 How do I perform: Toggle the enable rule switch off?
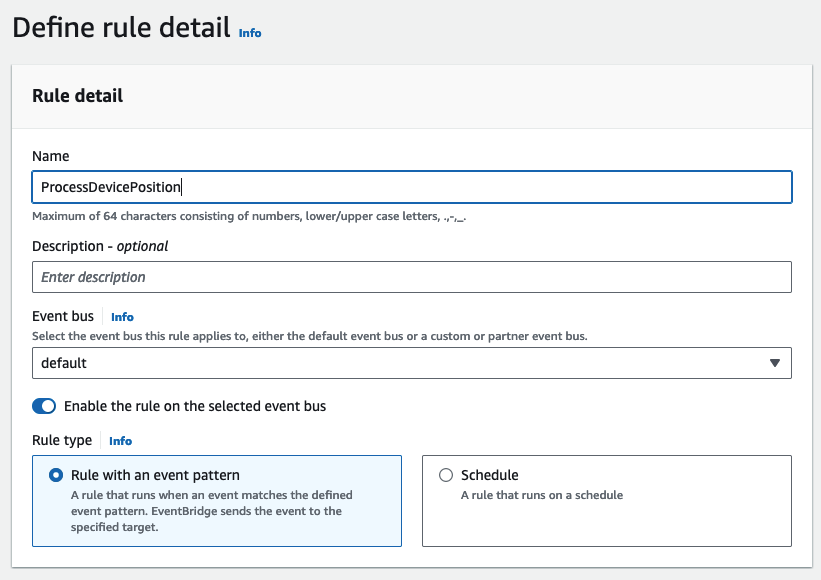45,406
